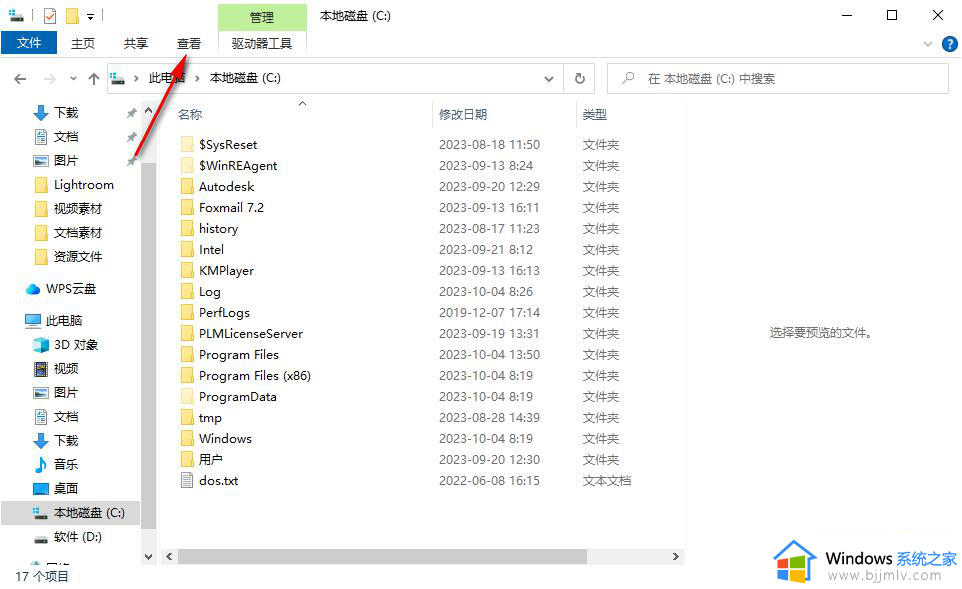
Task: Open WPS云盘 in navigation pane
Action: tap(71, 288)
